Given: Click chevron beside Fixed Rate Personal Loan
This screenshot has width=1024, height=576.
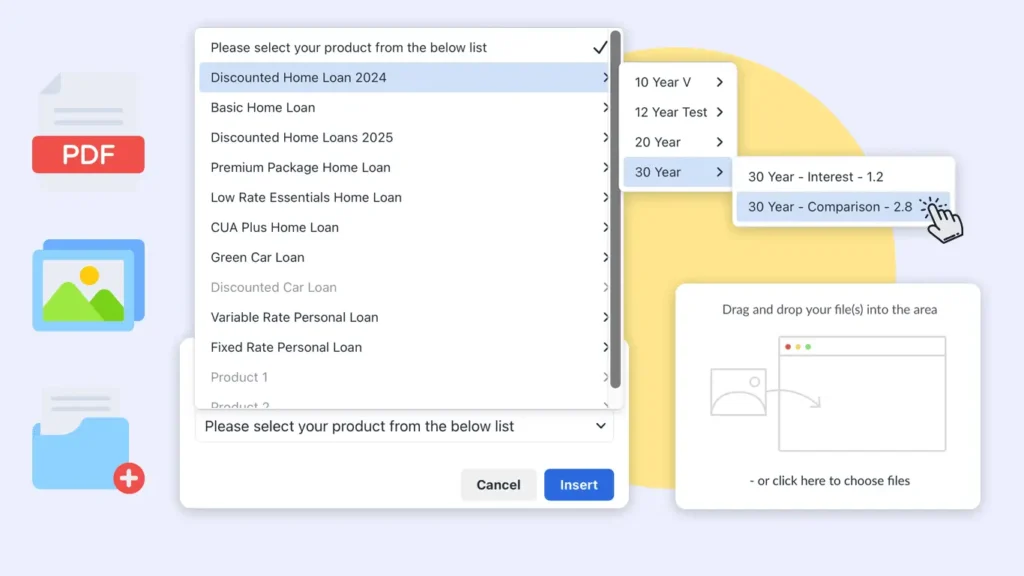Looking at the screenshot, I should pyautogui.click(x=605, y=347).
